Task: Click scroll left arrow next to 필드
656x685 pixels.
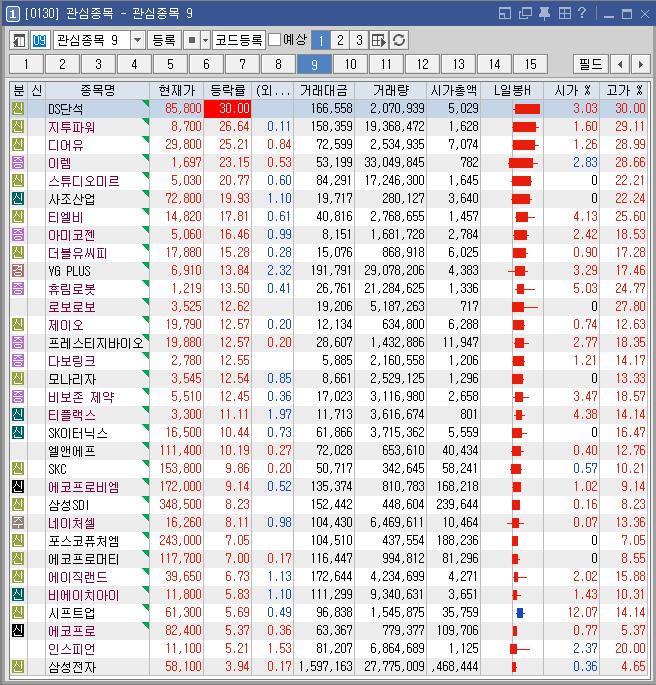Action: (x=620, y=64)
